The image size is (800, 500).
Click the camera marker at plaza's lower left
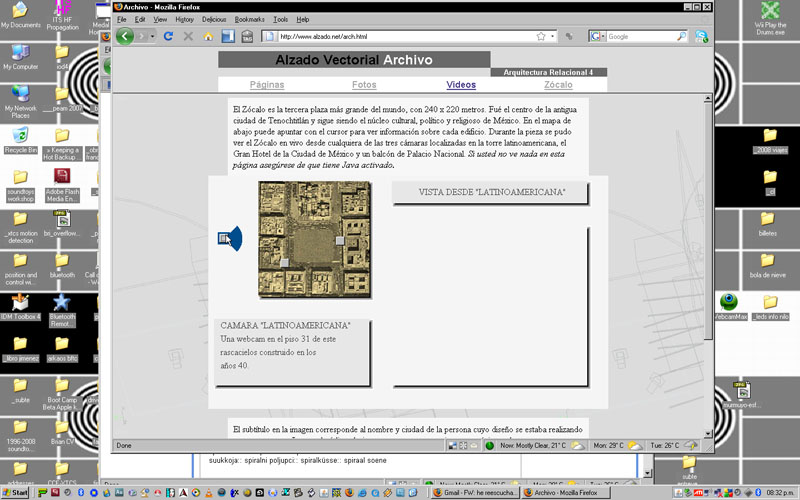pos(285,262)
